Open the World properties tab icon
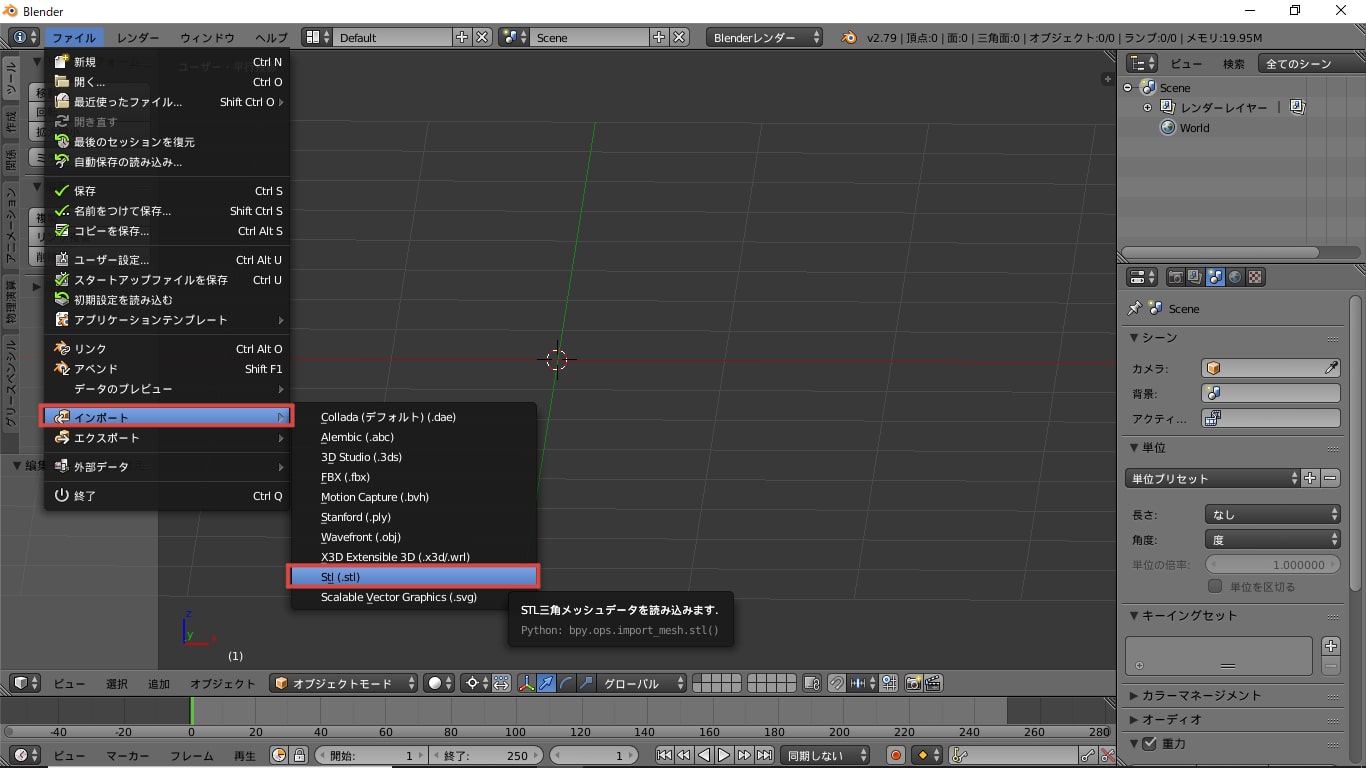Viewport: 1366px width, 768px height. point(1235,277)
